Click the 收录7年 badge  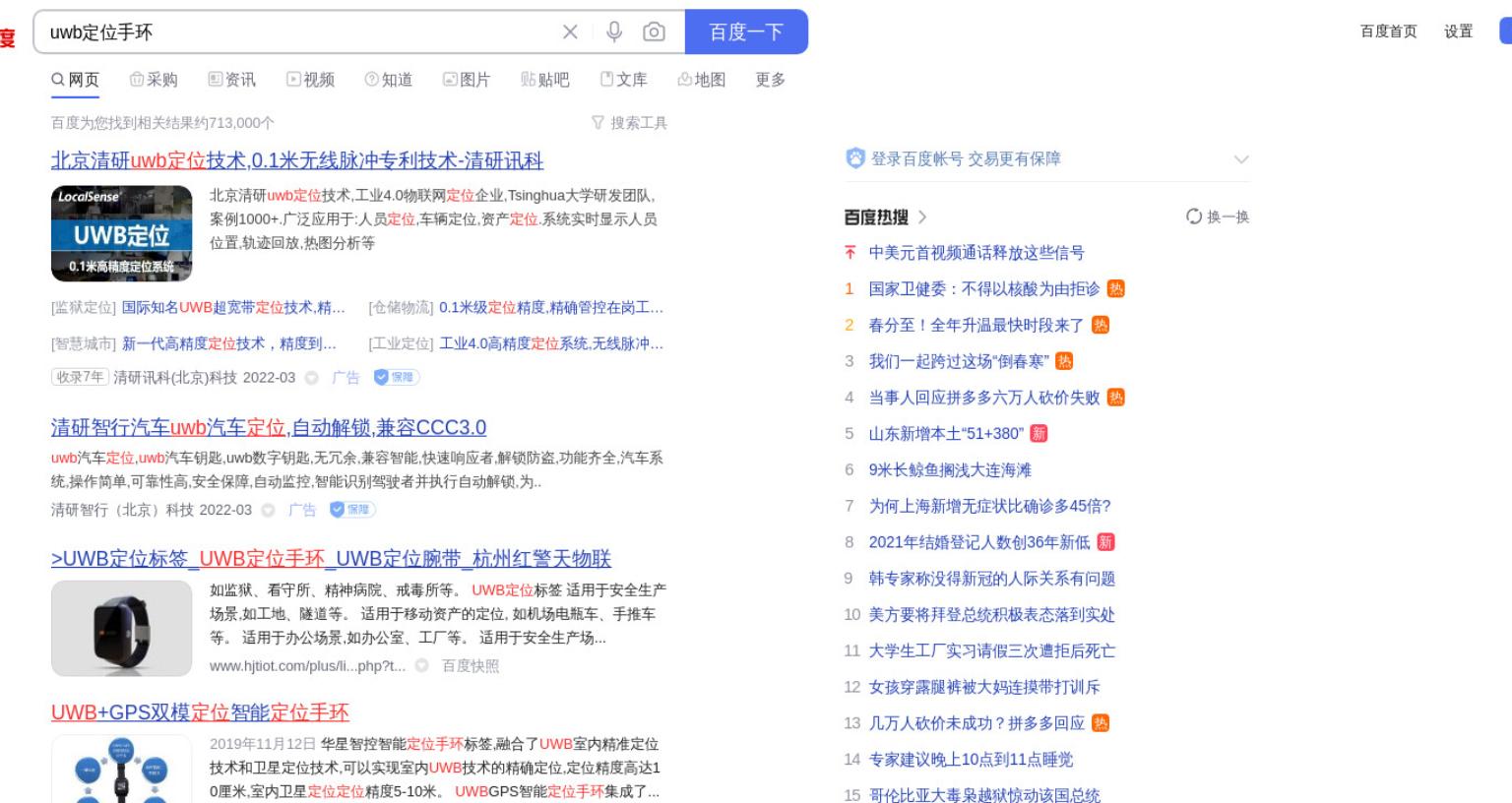point(79,377)
